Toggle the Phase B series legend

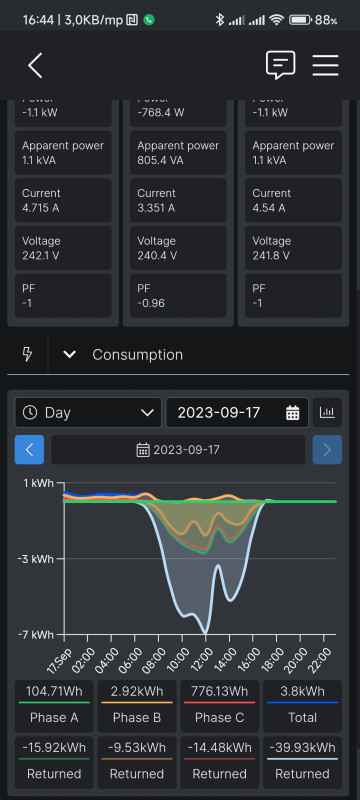[137, 706]
